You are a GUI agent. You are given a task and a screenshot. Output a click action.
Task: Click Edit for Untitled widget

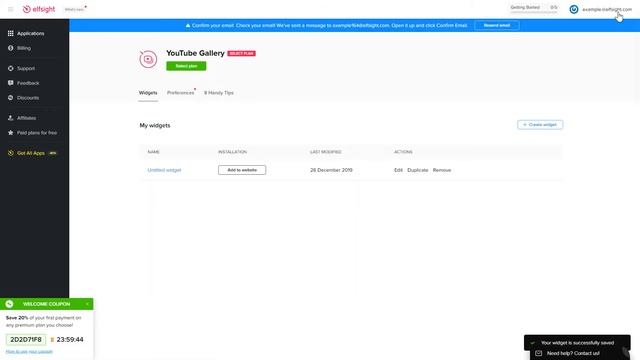[x=398, y=170]
